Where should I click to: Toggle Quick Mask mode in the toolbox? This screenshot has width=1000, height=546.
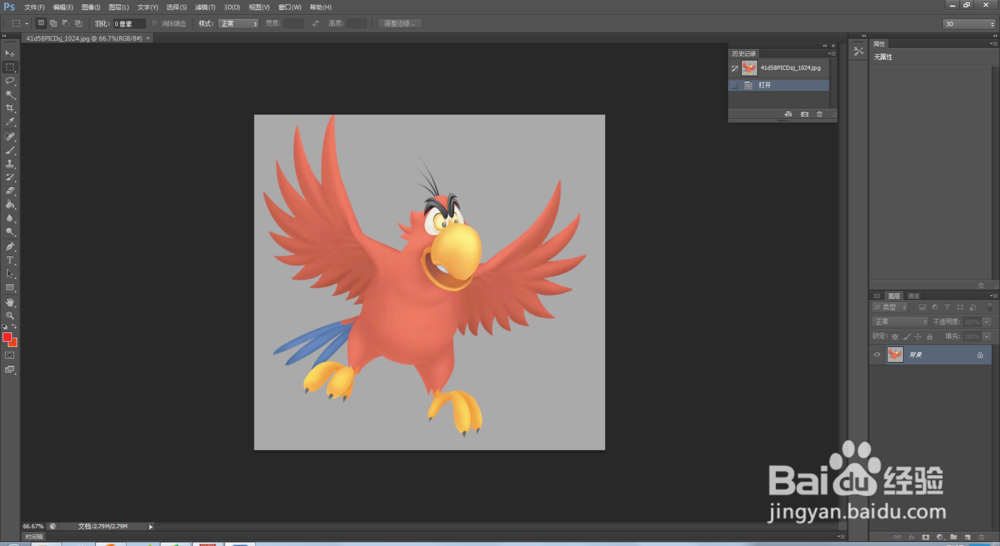coord(10,355)
